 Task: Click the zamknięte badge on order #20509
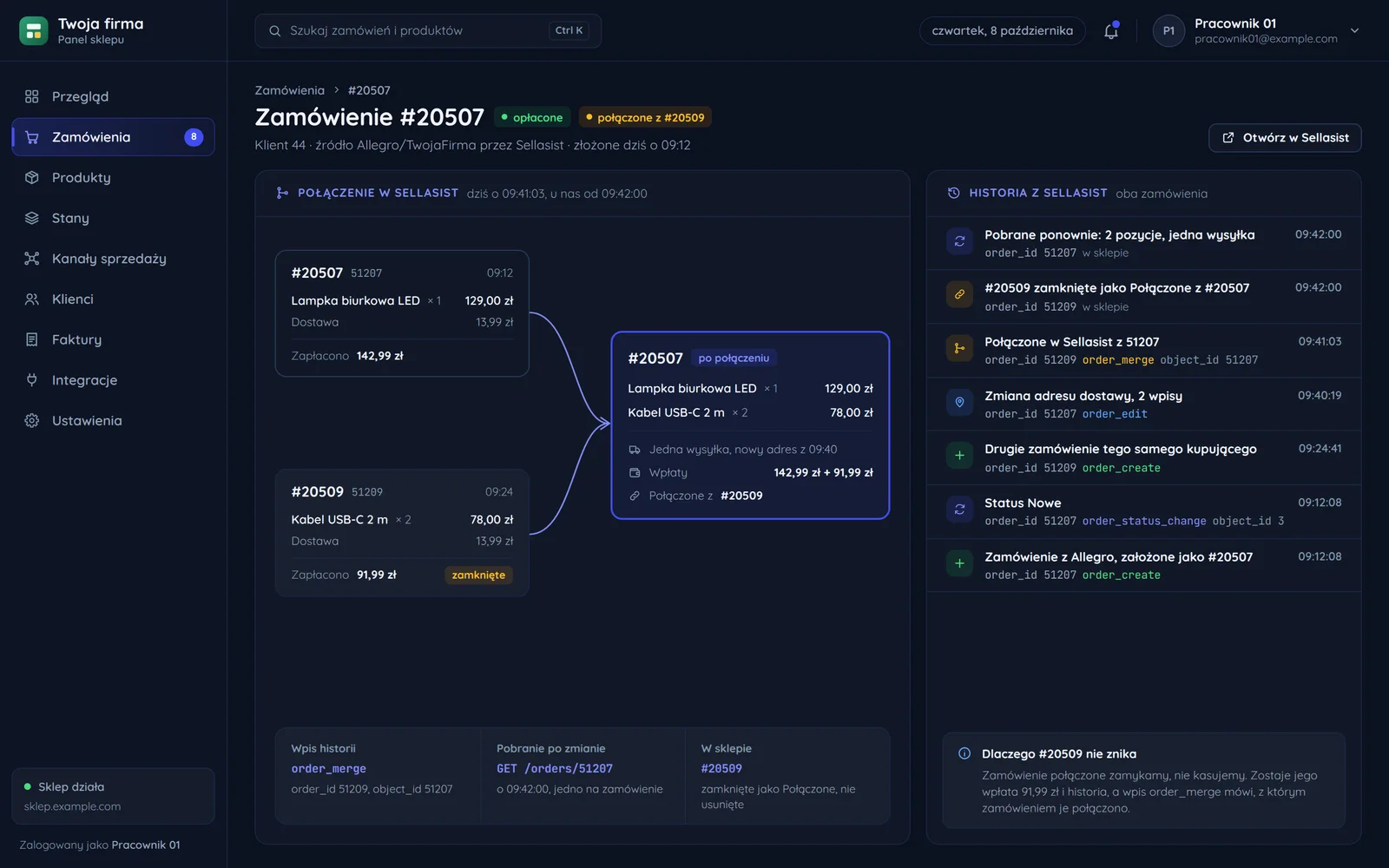pyautogui.click(x=478, y=575)
